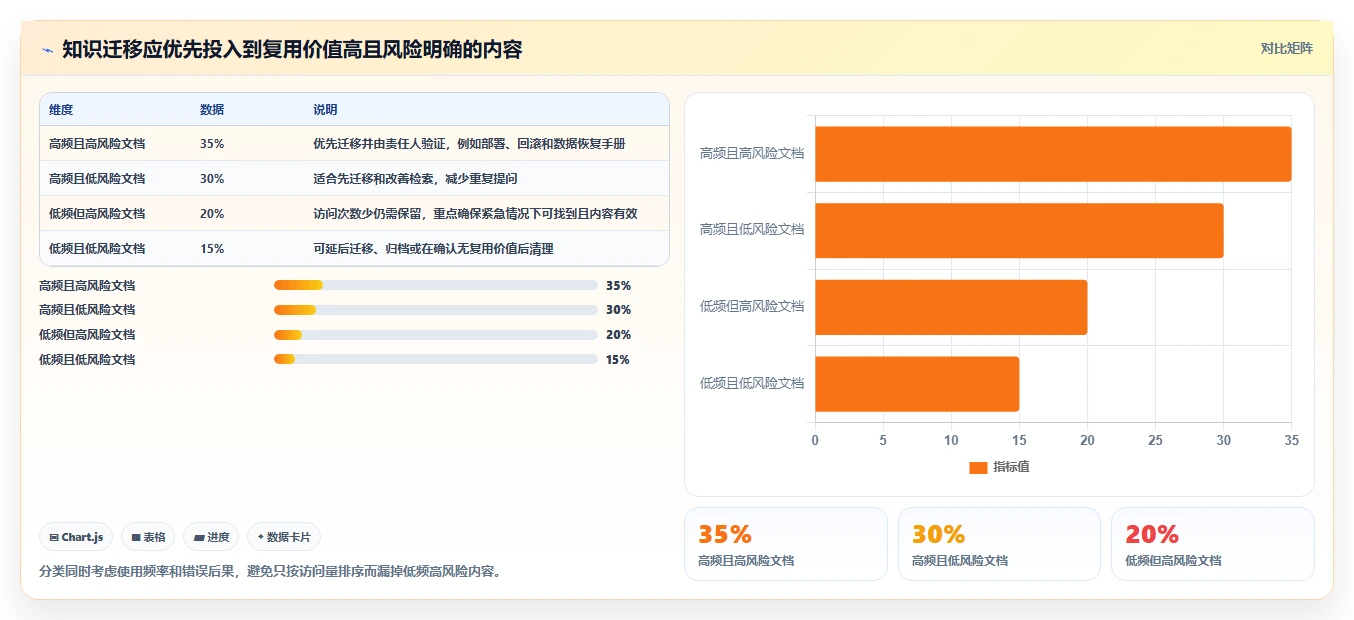Select the Chart.js tag chip

[x=77, y=537]
